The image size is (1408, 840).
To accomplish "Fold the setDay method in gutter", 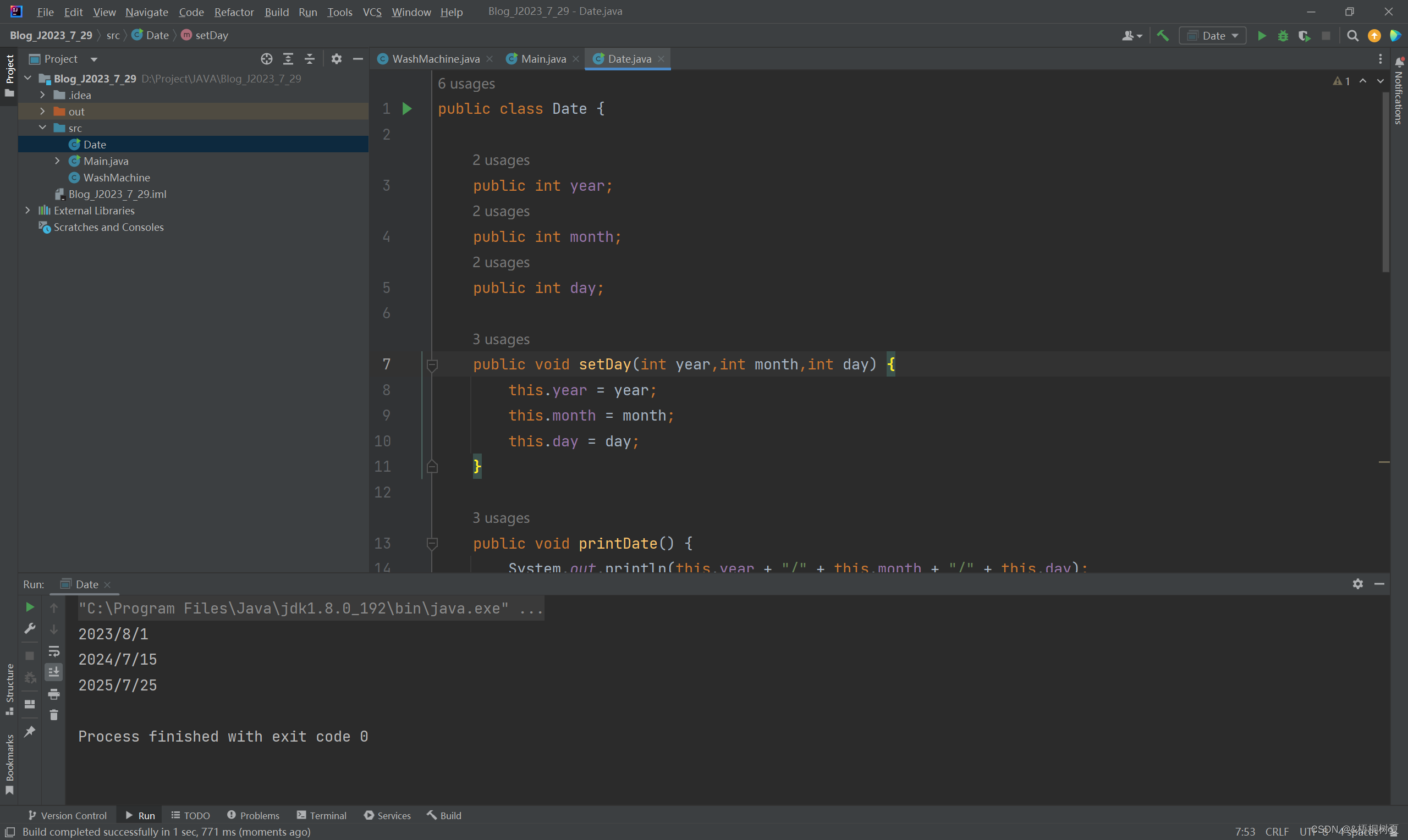I will [x=432, y=365].
